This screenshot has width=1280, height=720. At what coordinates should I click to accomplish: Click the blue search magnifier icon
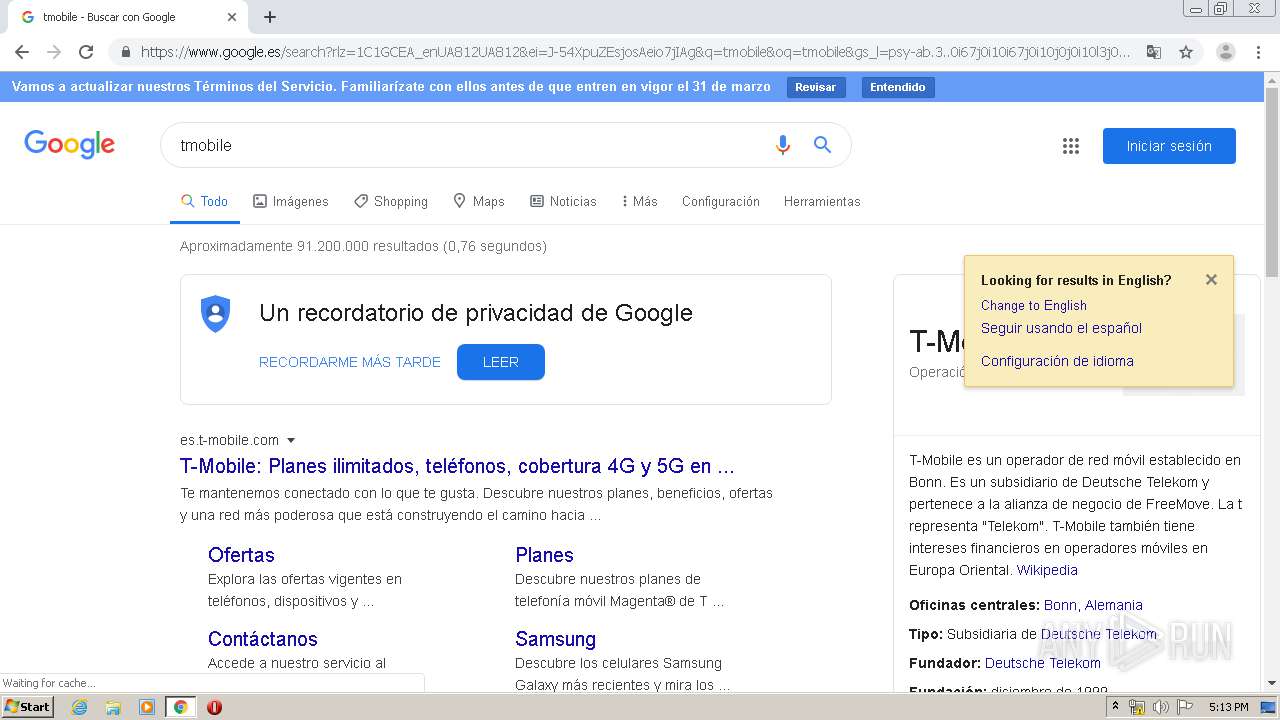coord(822,145)
